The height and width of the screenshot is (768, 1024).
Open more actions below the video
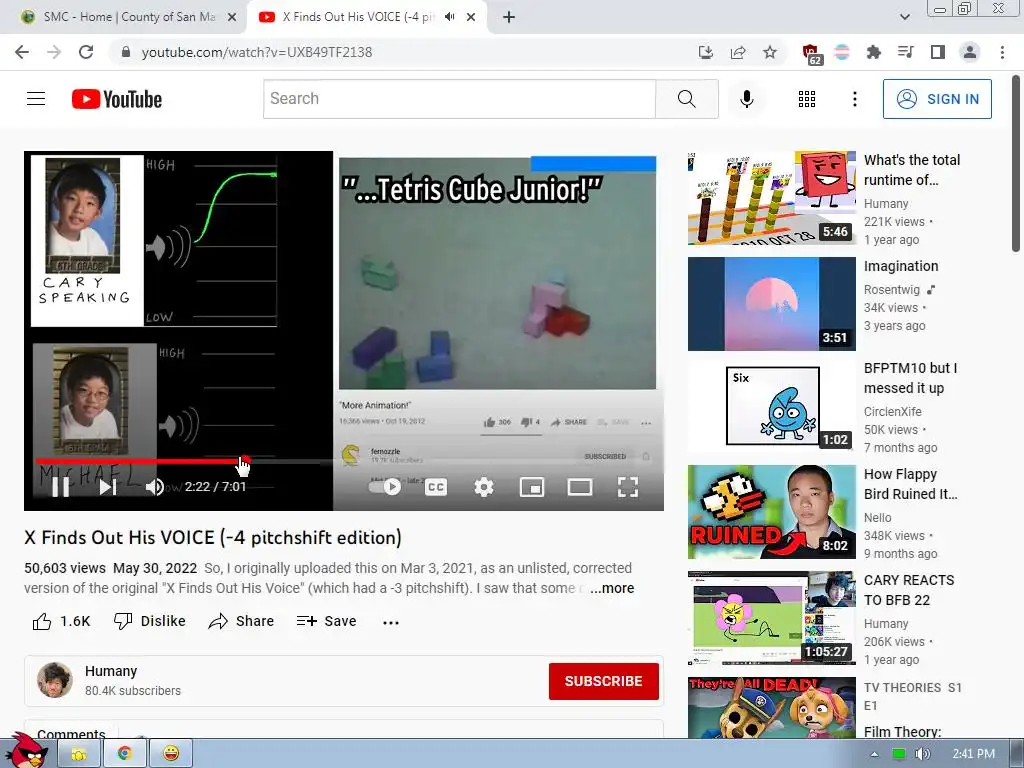(x=391, y=622)
